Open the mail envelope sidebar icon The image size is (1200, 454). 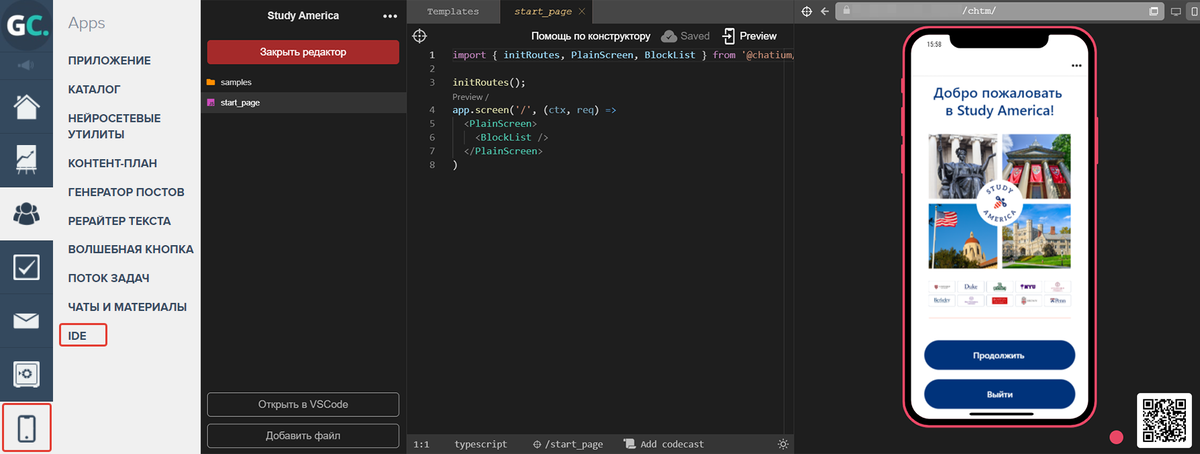26,320
